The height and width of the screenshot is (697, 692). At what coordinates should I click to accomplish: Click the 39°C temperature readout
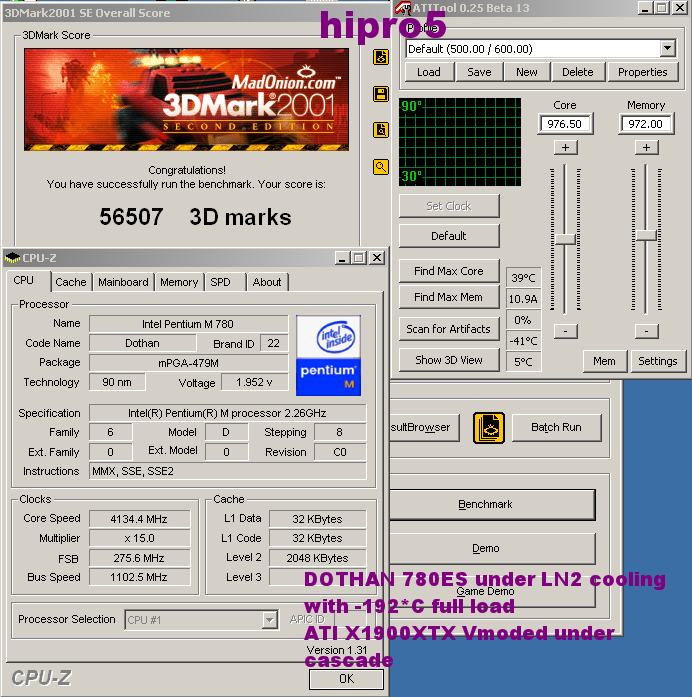click(x=524, y=278)
